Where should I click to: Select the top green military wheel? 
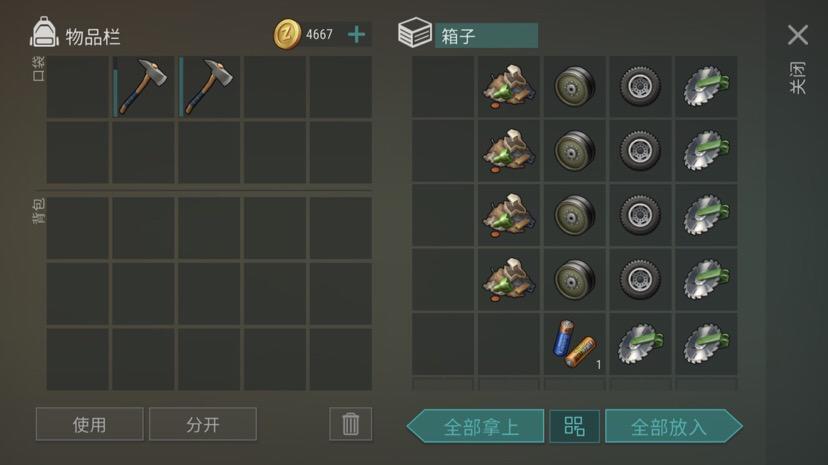click(574, 87)
